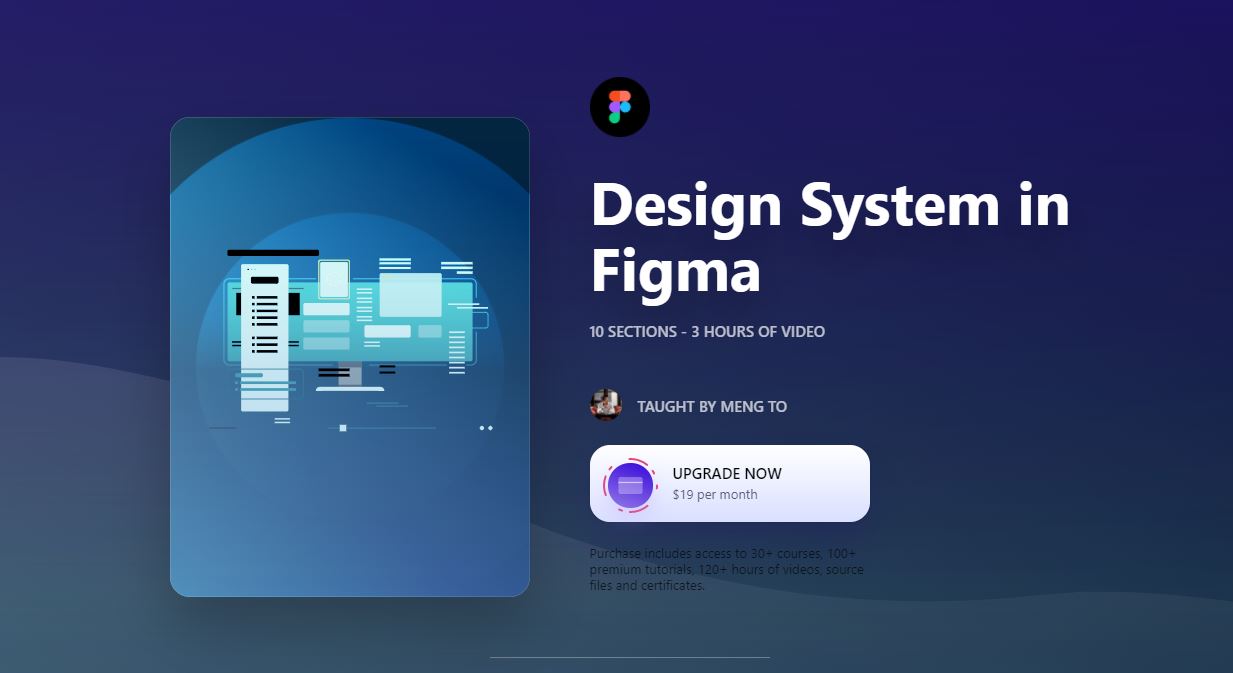Open the course illustration card
This screenshot has height=673, width=1233.
(350, 357)
